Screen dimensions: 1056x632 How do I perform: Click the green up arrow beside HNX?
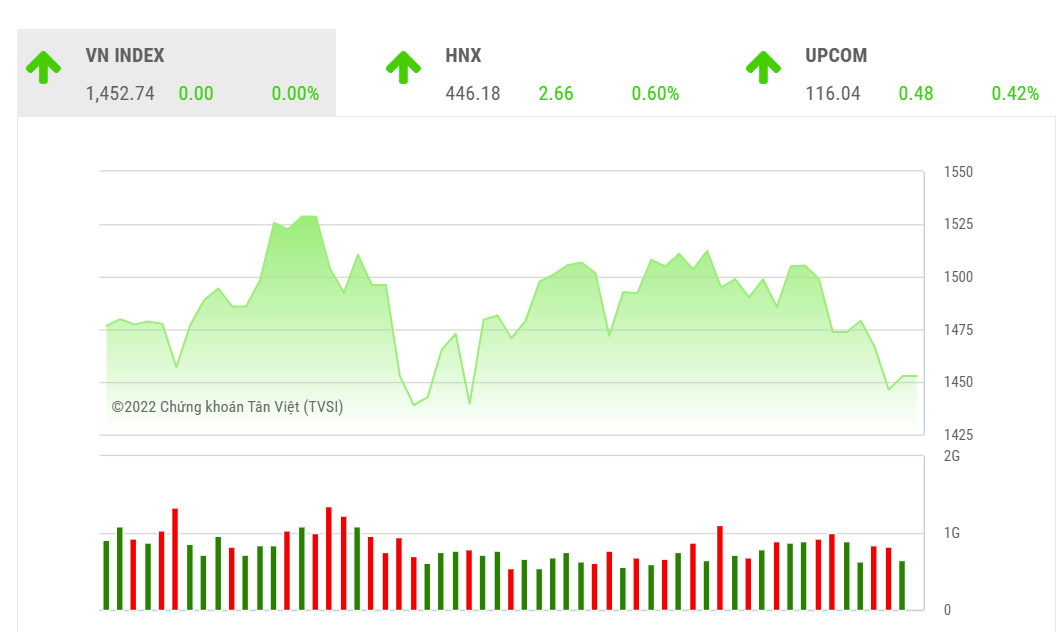click(x=403, y=67)
